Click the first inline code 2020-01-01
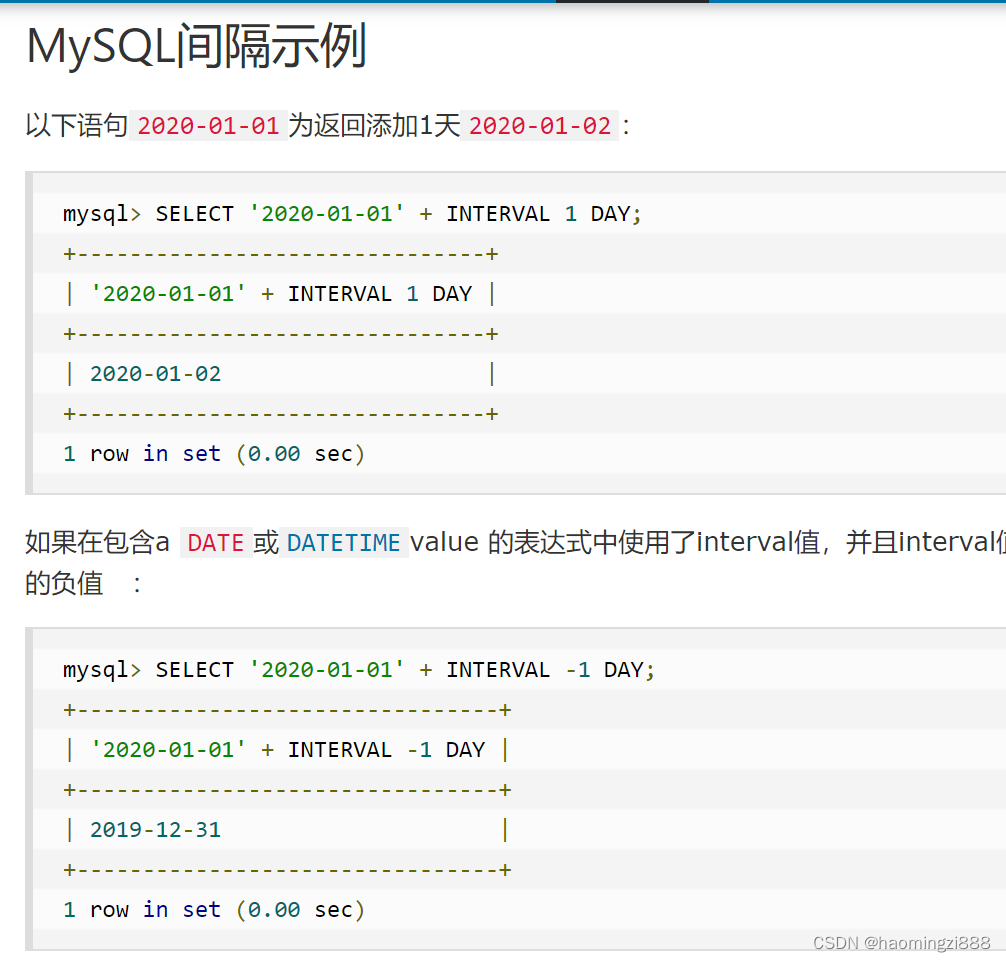The width and height of the screenshot is (1006, 962). (208, 126)
